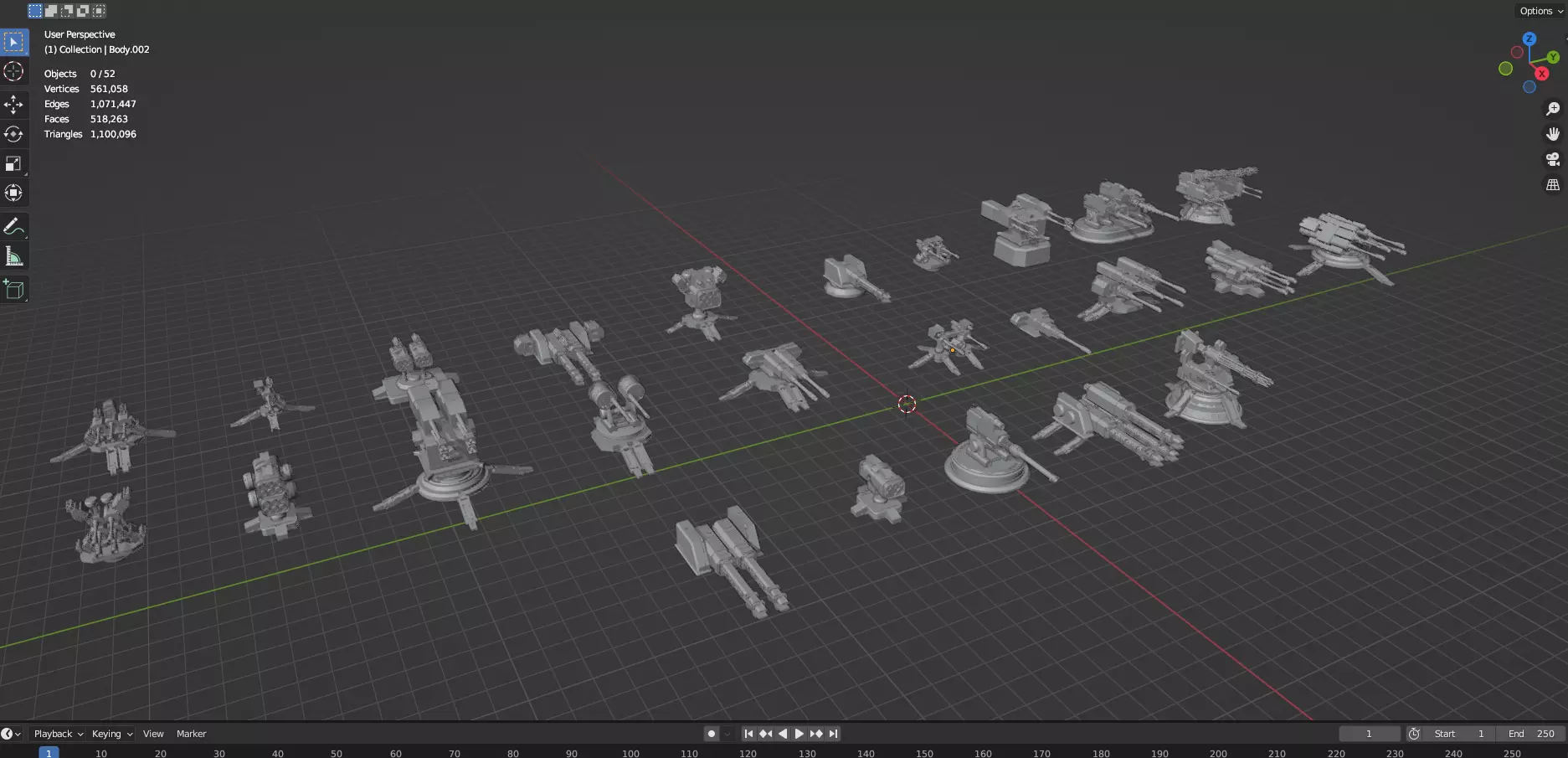The image size is (1568, 758).
Task: Click the blue frame 1 playhead marker
Action: point(49,753)
